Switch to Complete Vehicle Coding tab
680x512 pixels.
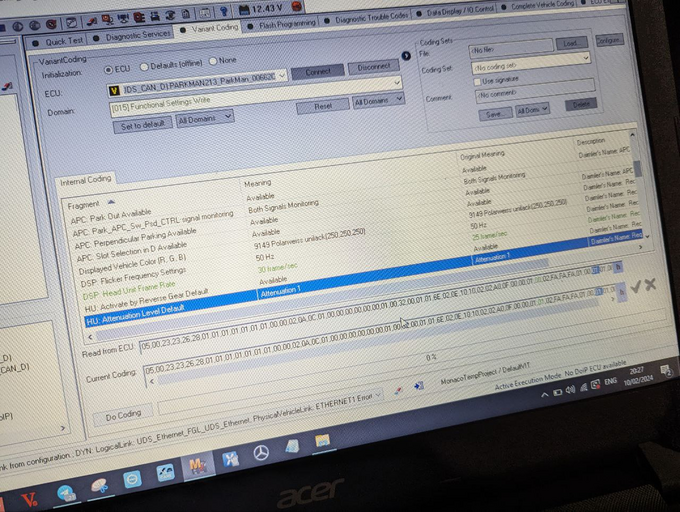[538, 6]
